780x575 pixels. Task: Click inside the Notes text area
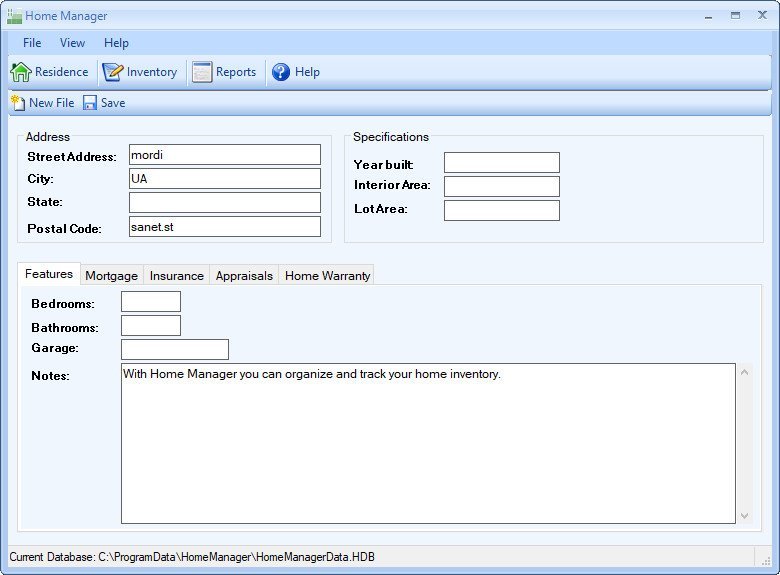pos(428,450)
